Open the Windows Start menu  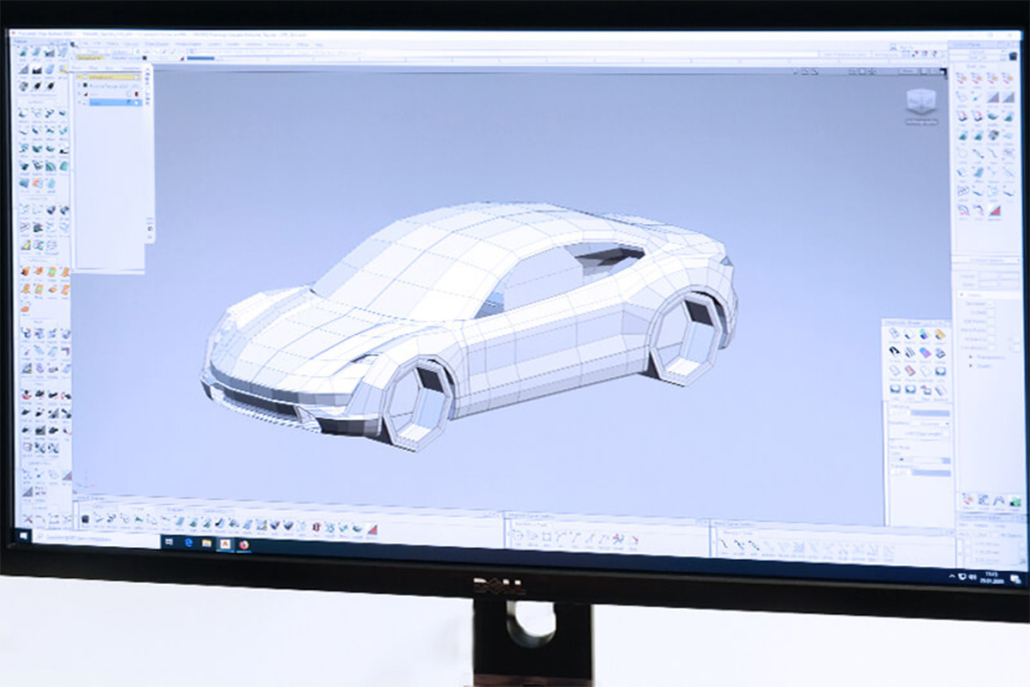tap(24, 535)
